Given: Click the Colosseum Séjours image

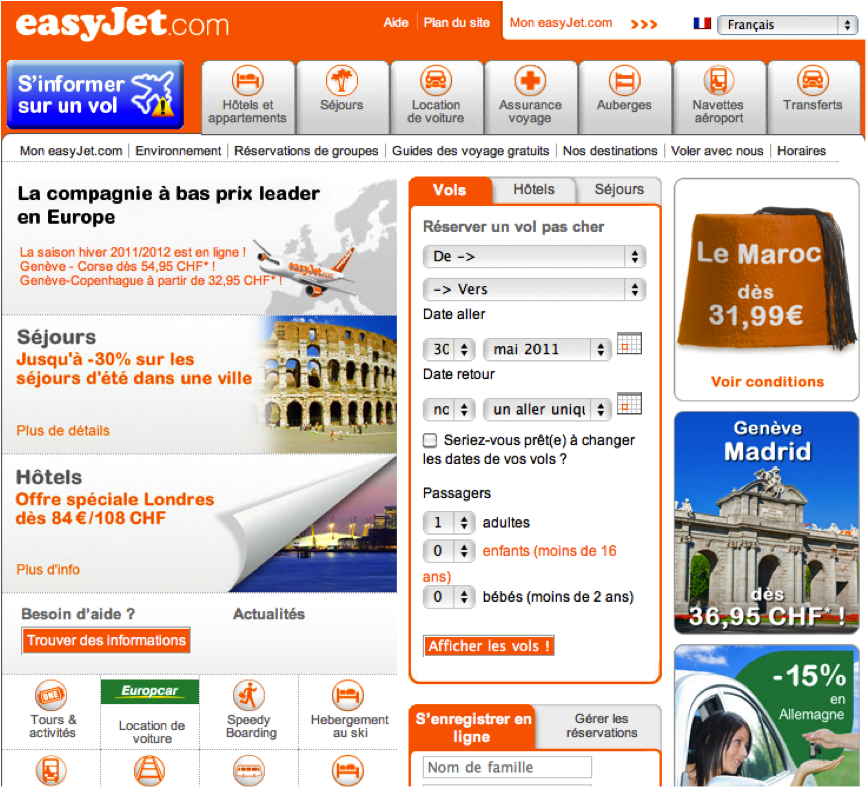Looking at the screenshot, I should click(330, 384).
